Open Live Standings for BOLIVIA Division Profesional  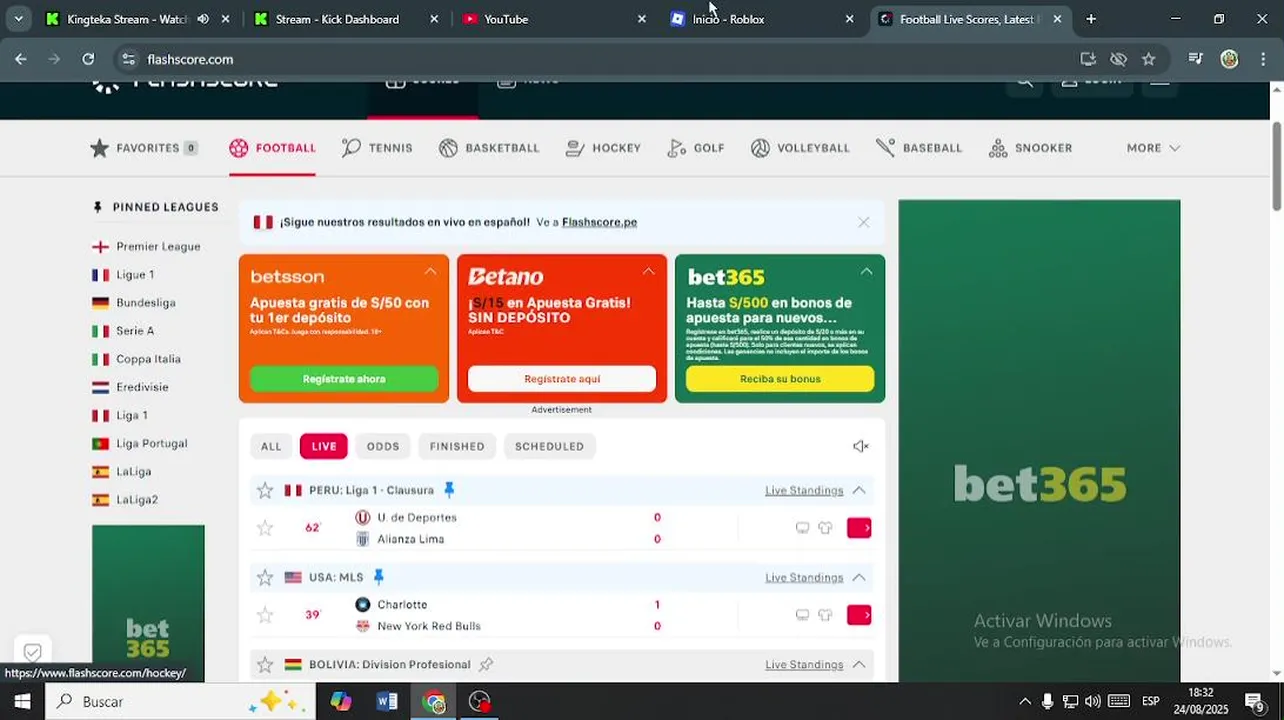pyautogui.click(x=804, y=664)
